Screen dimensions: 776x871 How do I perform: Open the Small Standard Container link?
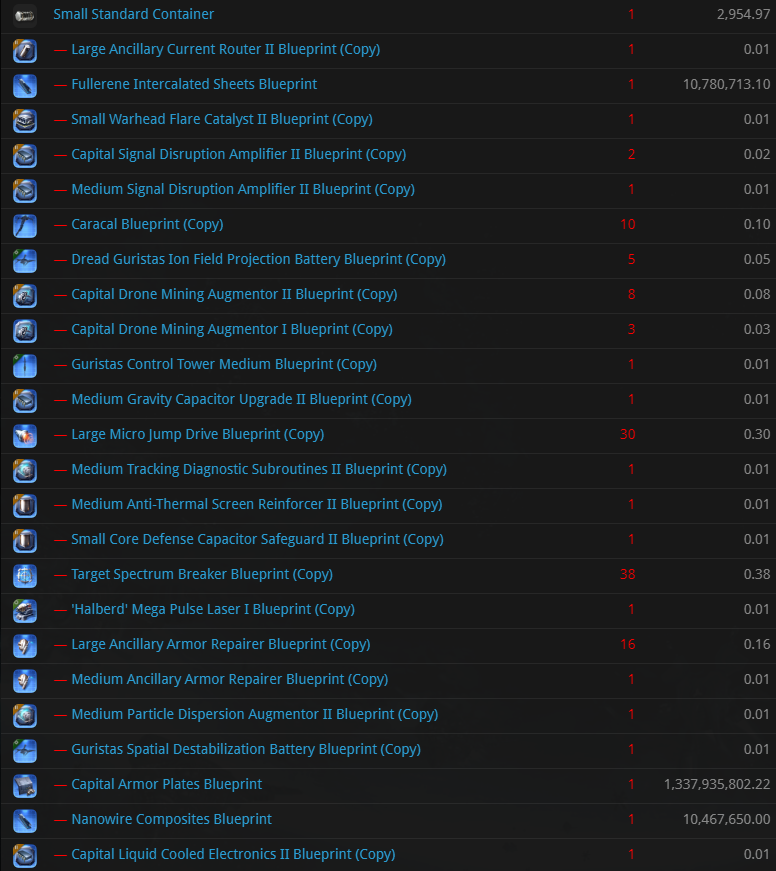click(133, 14)
